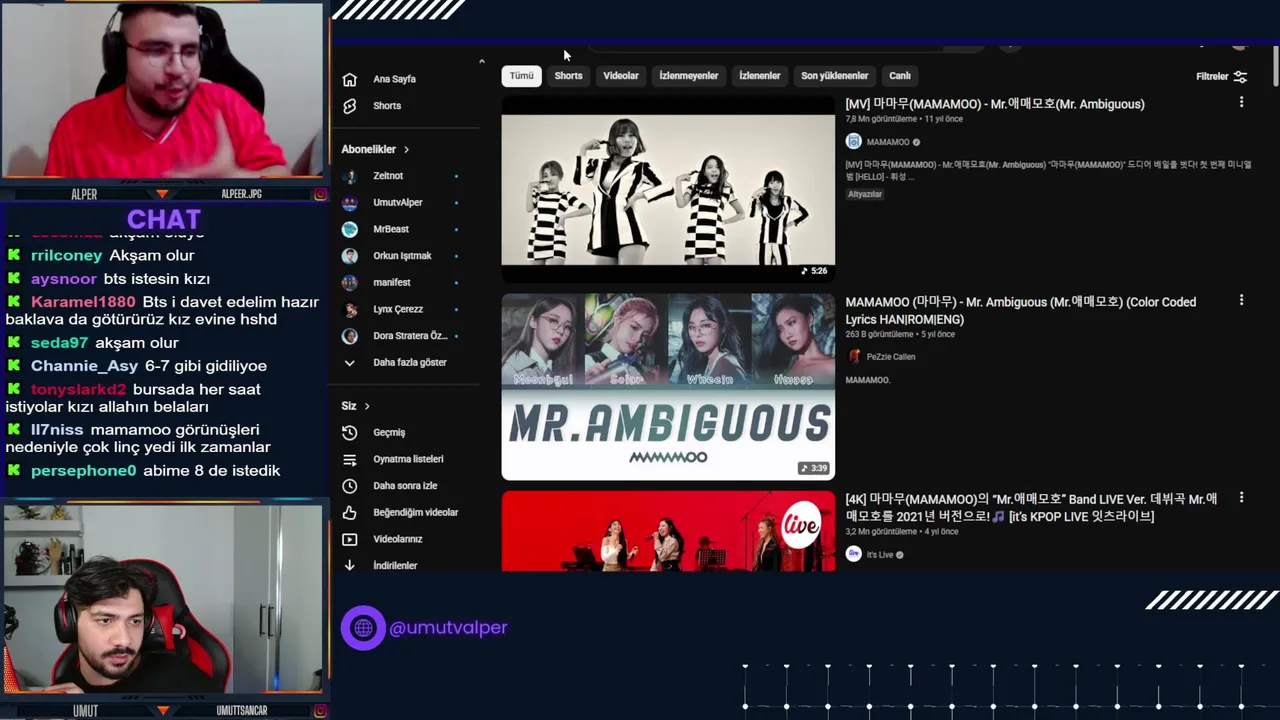The image size is (1280, 720).
Task: Open PeZzie Callen channel name link
Action: click(x=891, y=356)
